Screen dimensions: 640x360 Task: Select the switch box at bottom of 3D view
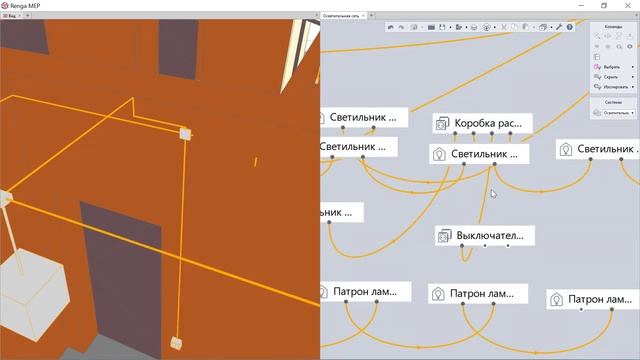(x=176, y=343)
